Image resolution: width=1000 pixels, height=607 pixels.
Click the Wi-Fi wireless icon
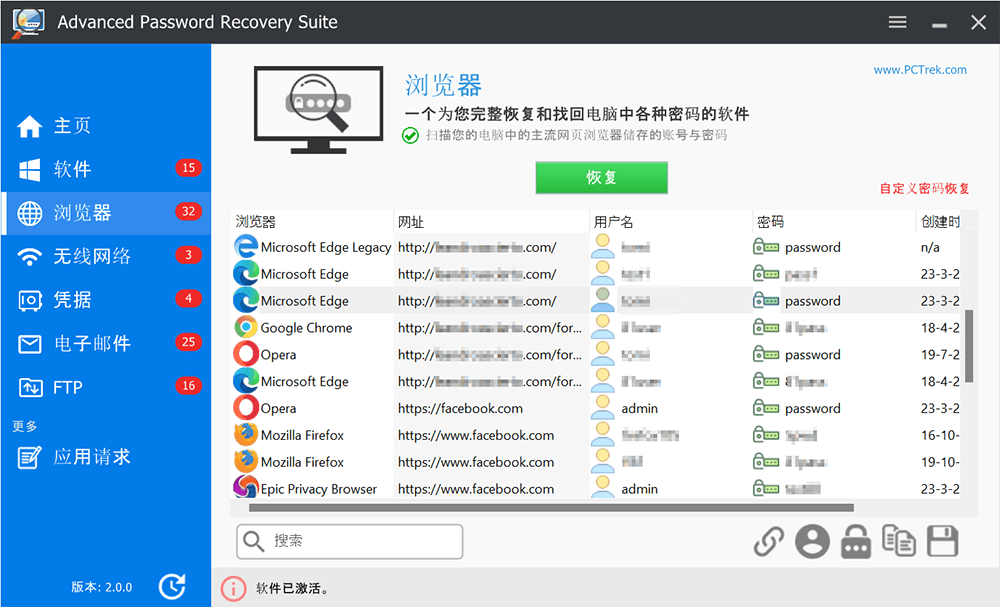tap(29, 256)
